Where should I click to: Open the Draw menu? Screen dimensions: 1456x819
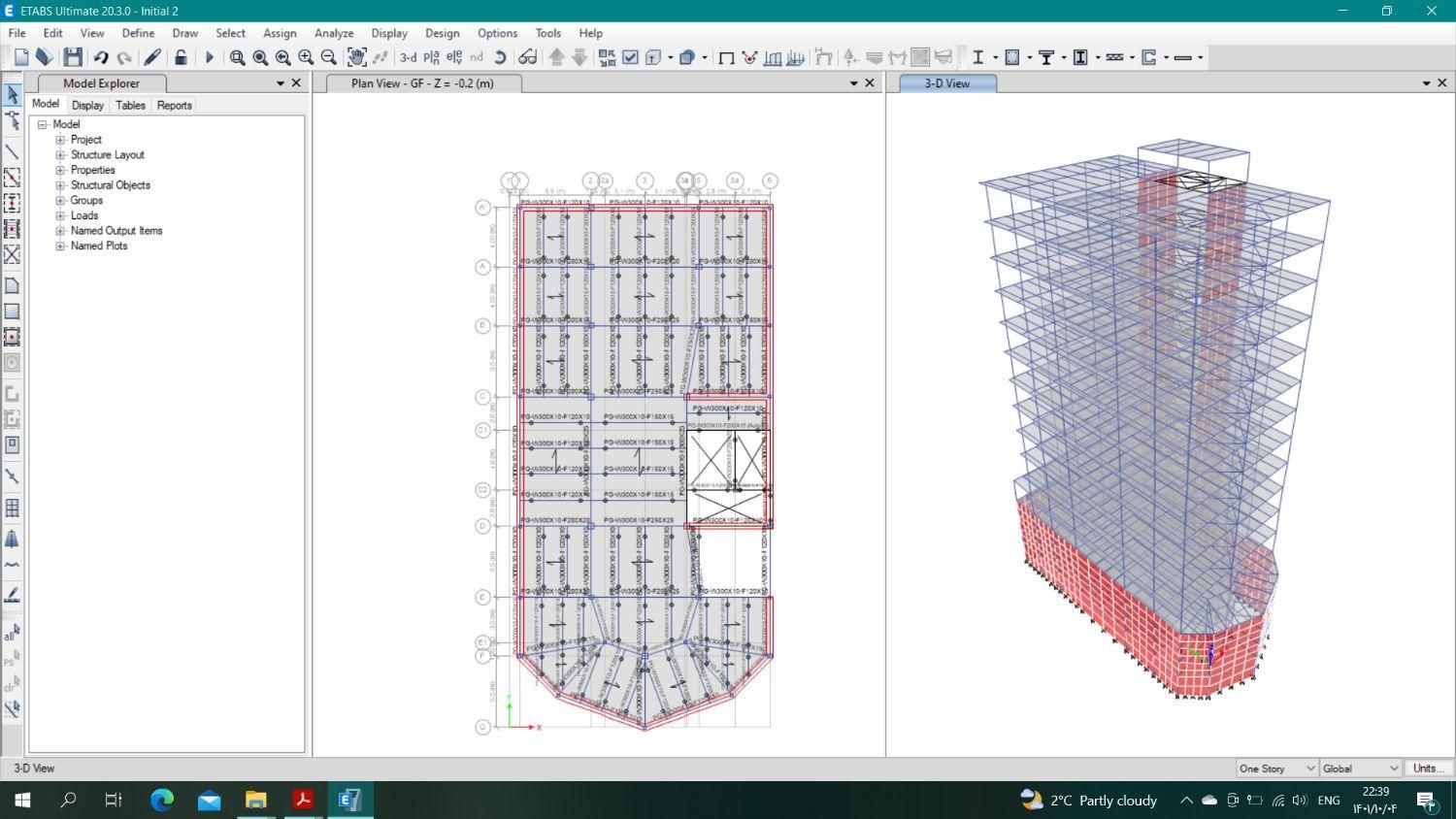coord(184,33)
